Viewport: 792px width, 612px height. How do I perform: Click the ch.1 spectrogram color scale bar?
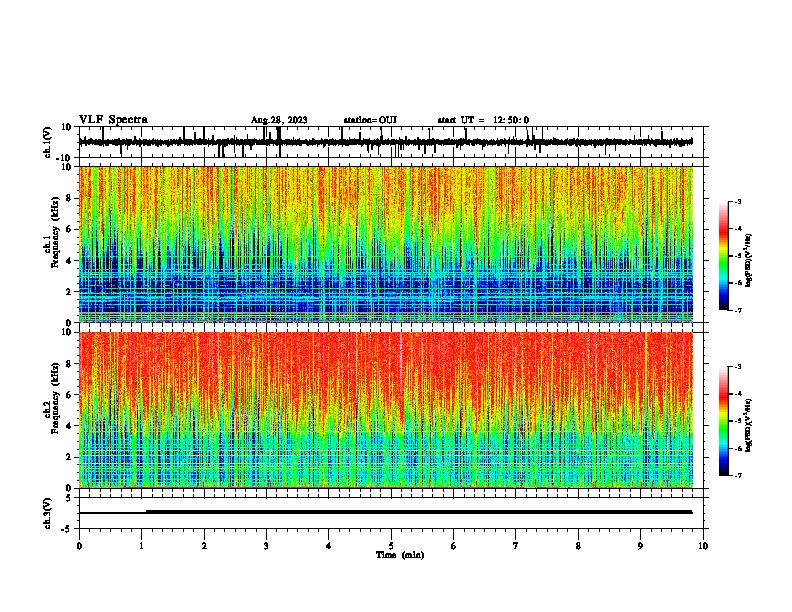pyautogui.click(x=724, y=256)
